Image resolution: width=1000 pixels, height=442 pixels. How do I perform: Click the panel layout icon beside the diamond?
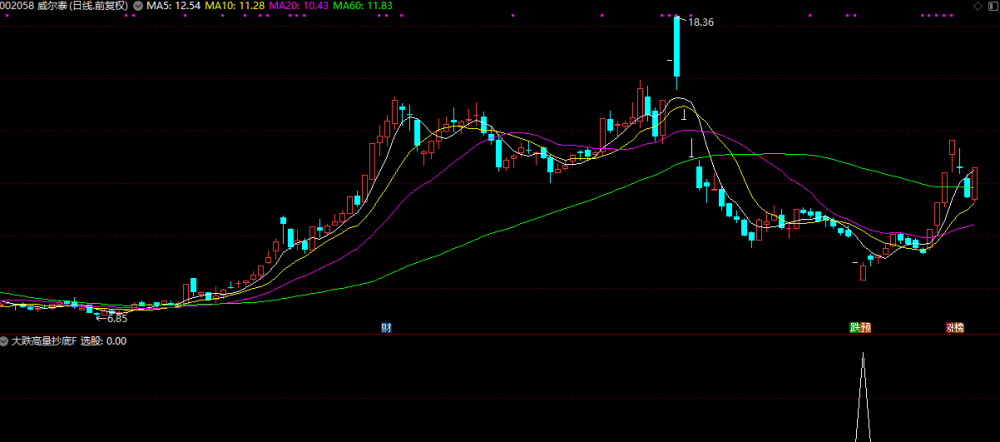tap(992, 6)
